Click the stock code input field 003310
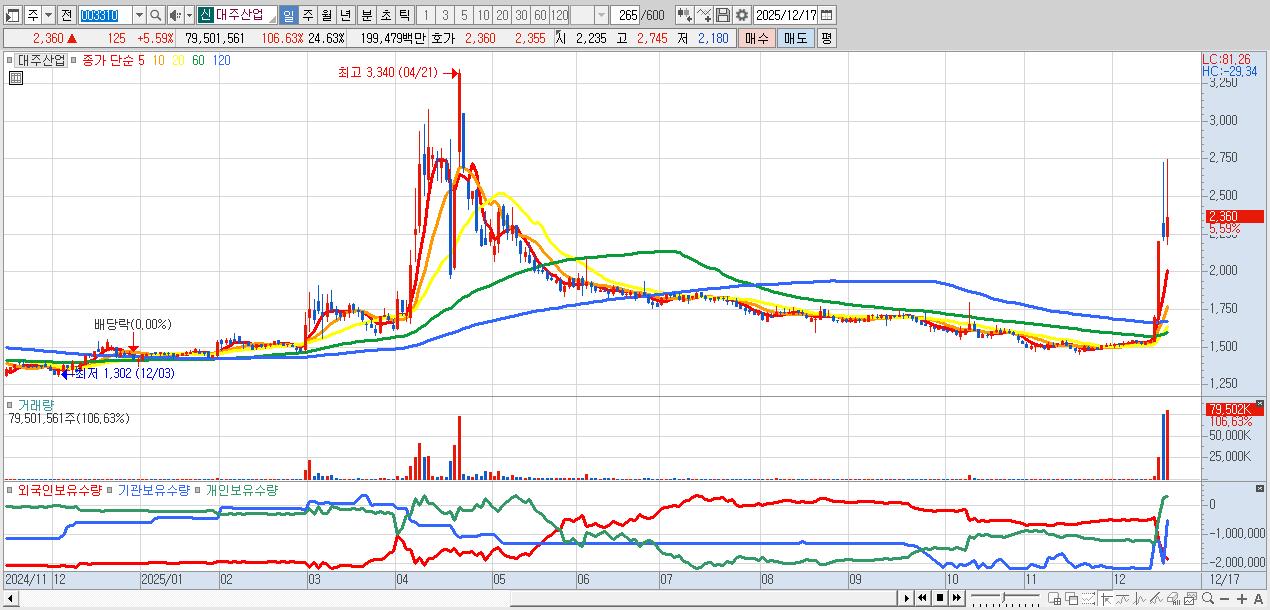 click(105, 15)
